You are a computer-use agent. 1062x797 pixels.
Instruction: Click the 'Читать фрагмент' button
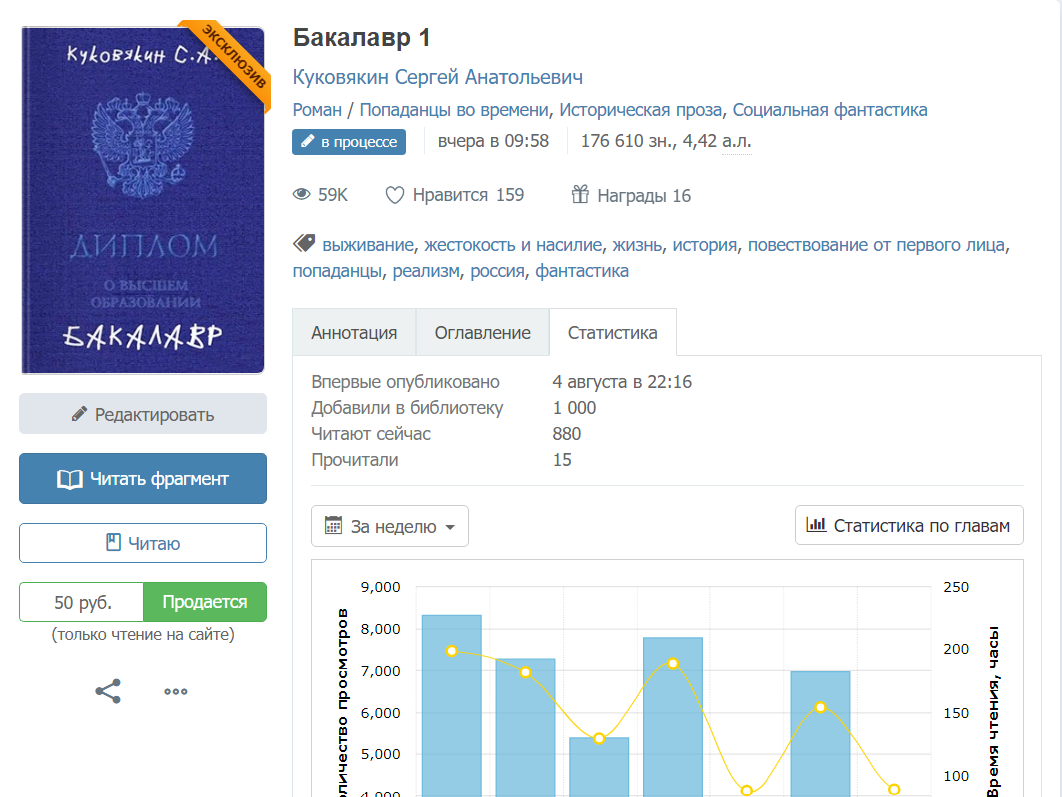(143, 479)
